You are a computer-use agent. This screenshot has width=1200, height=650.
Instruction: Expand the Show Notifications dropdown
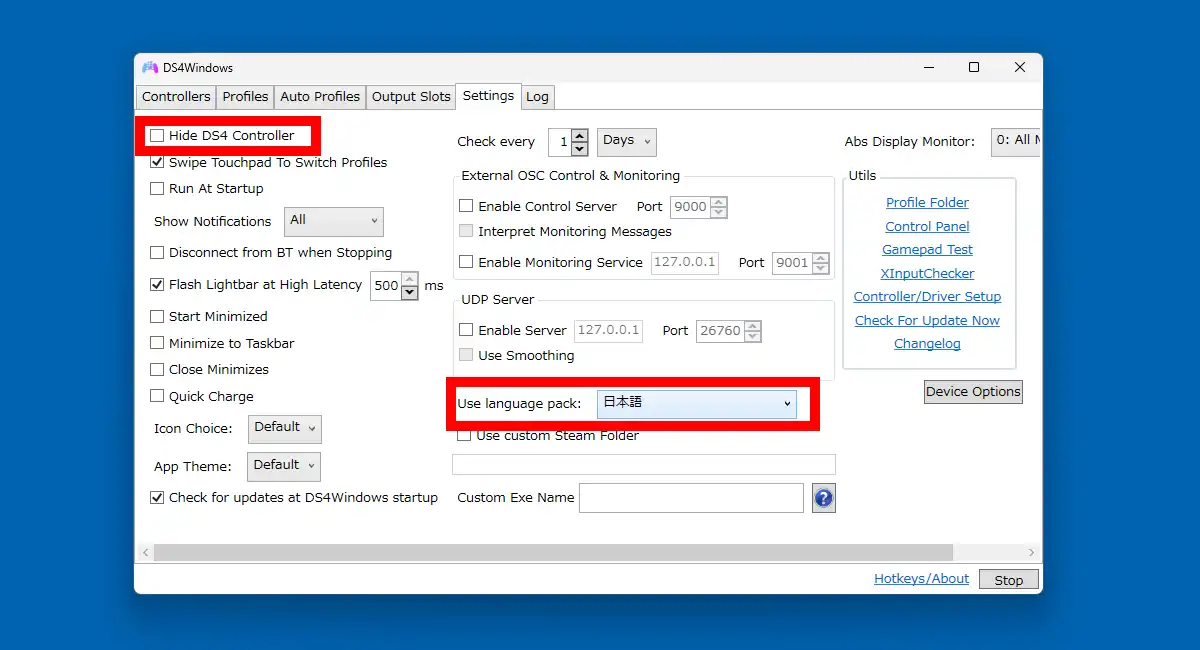334,221
